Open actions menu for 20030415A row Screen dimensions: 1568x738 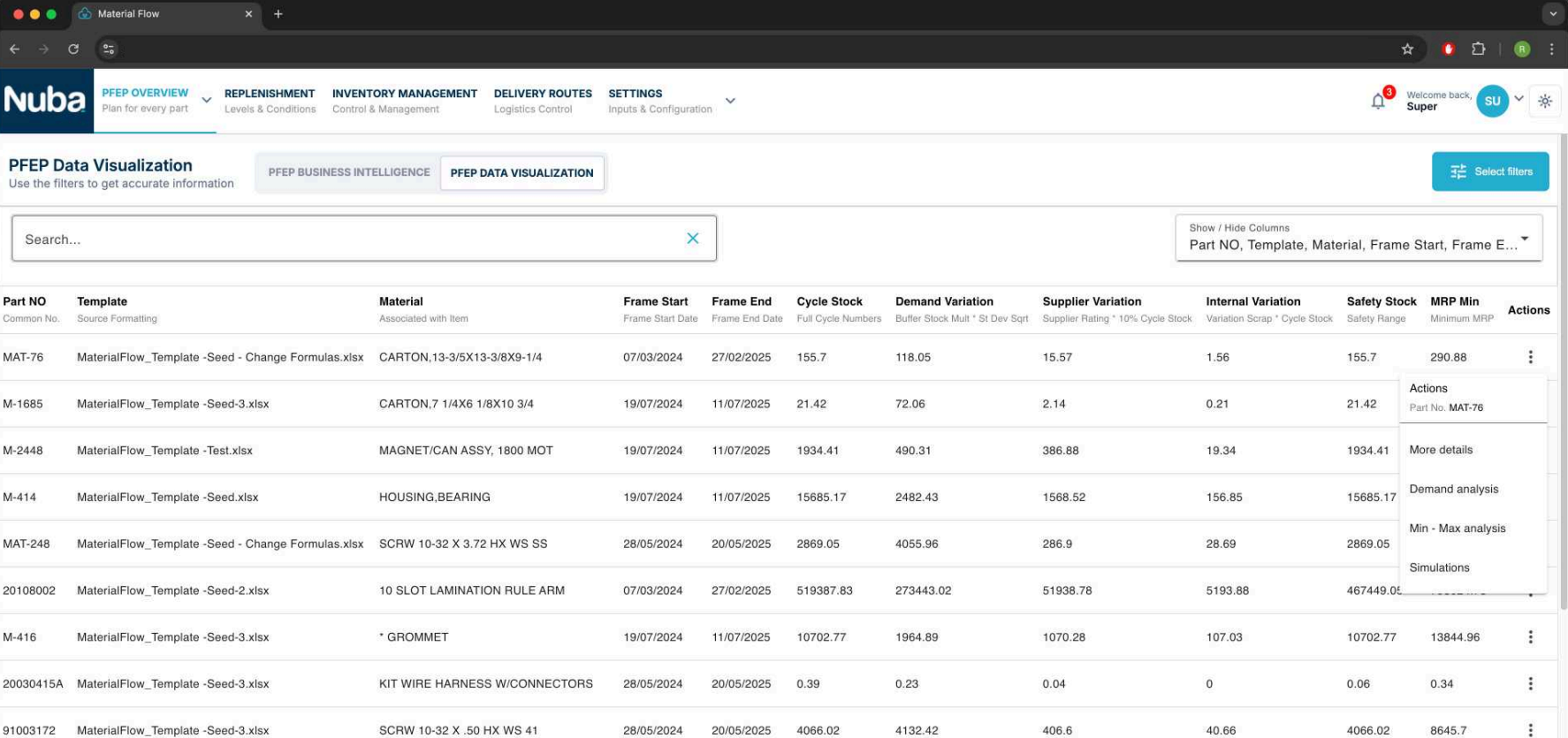(1530, 684)
